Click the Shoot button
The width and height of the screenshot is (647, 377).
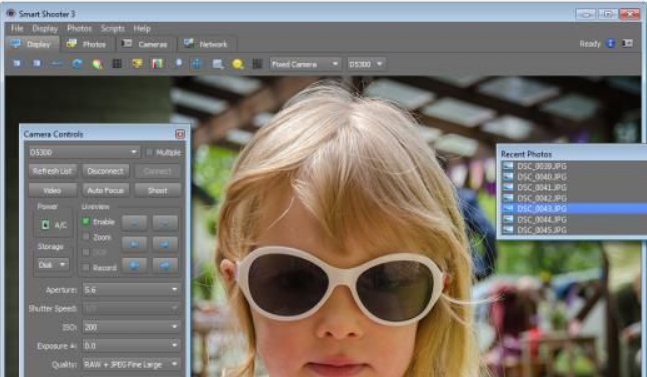pos(157,190)
